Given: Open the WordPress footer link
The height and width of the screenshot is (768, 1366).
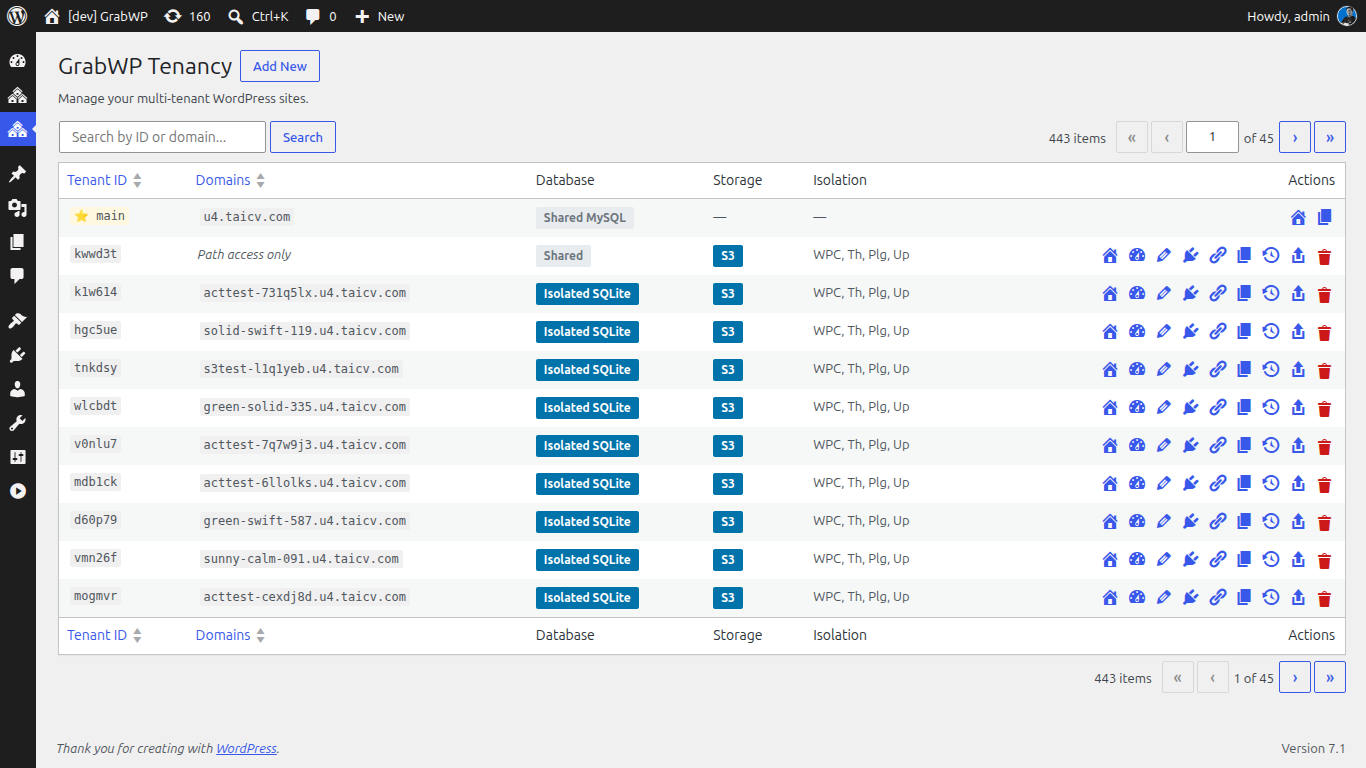Looking at the screenshot, I should [246, 748].
